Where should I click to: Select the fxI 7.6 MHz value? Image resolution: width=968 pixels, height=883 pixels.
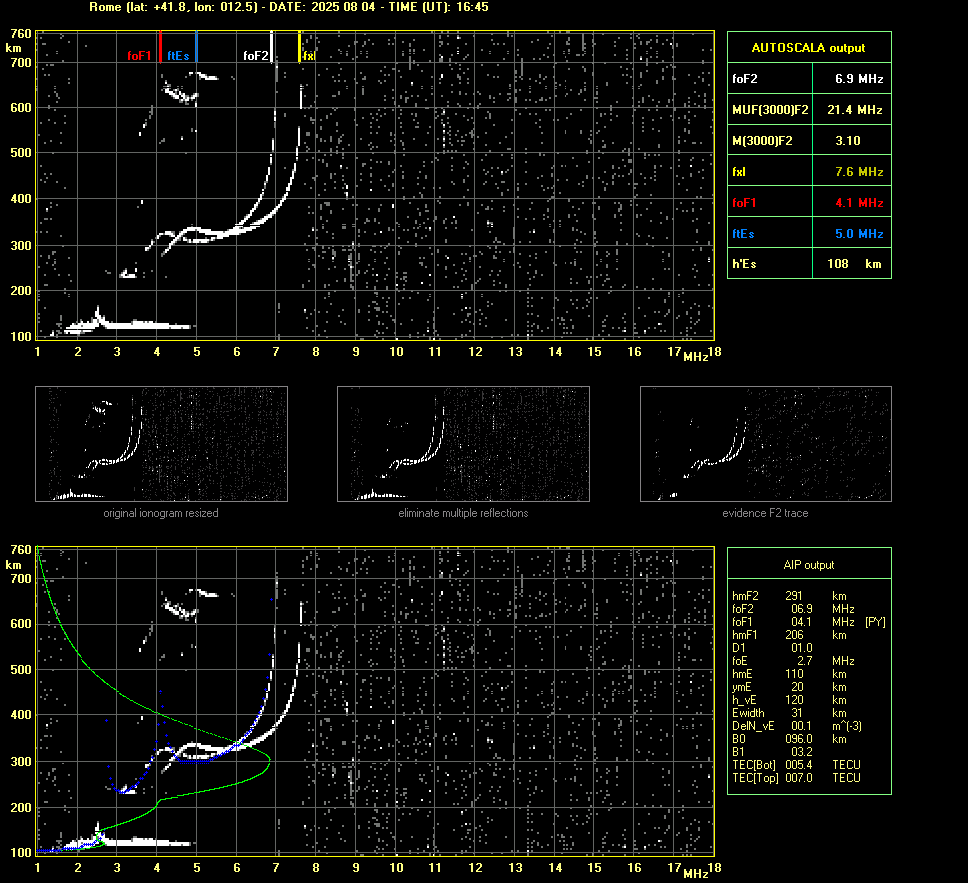tap(859, 172)
